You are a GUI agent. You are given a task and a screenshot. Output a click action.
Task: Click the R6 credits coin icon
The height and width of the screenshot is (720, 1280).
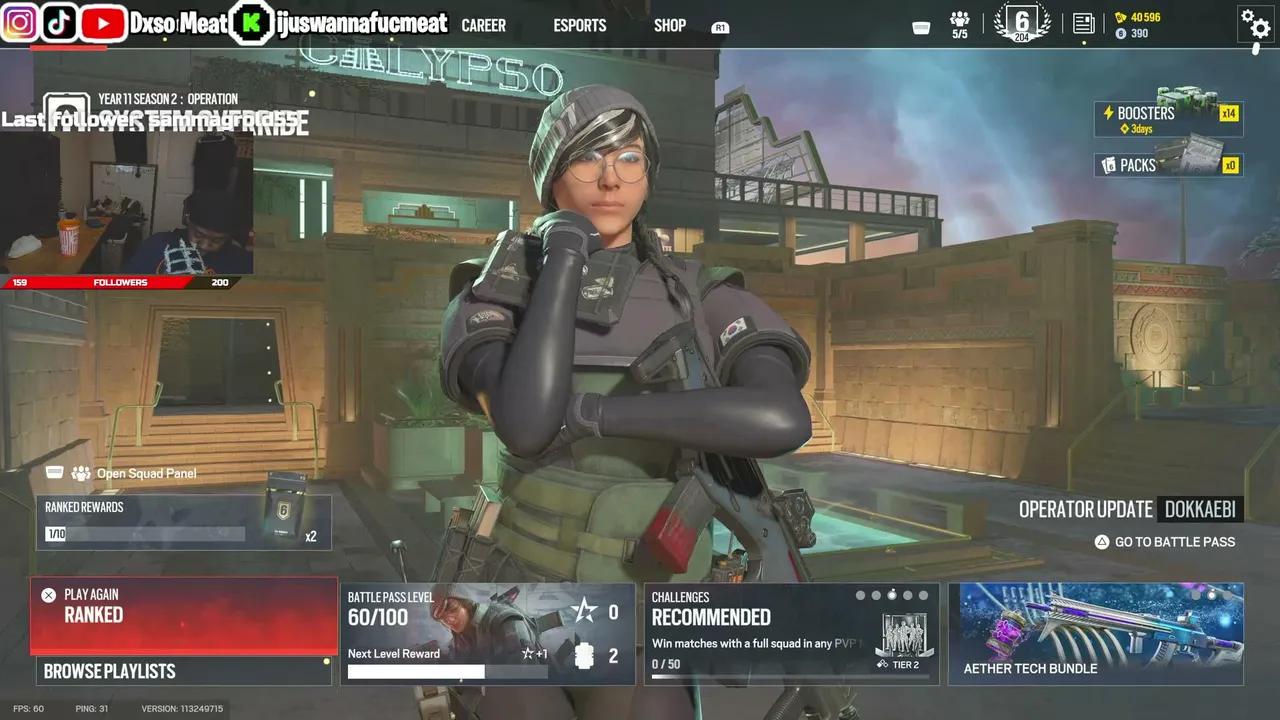pyautogui.click(x=1120, y=33)
